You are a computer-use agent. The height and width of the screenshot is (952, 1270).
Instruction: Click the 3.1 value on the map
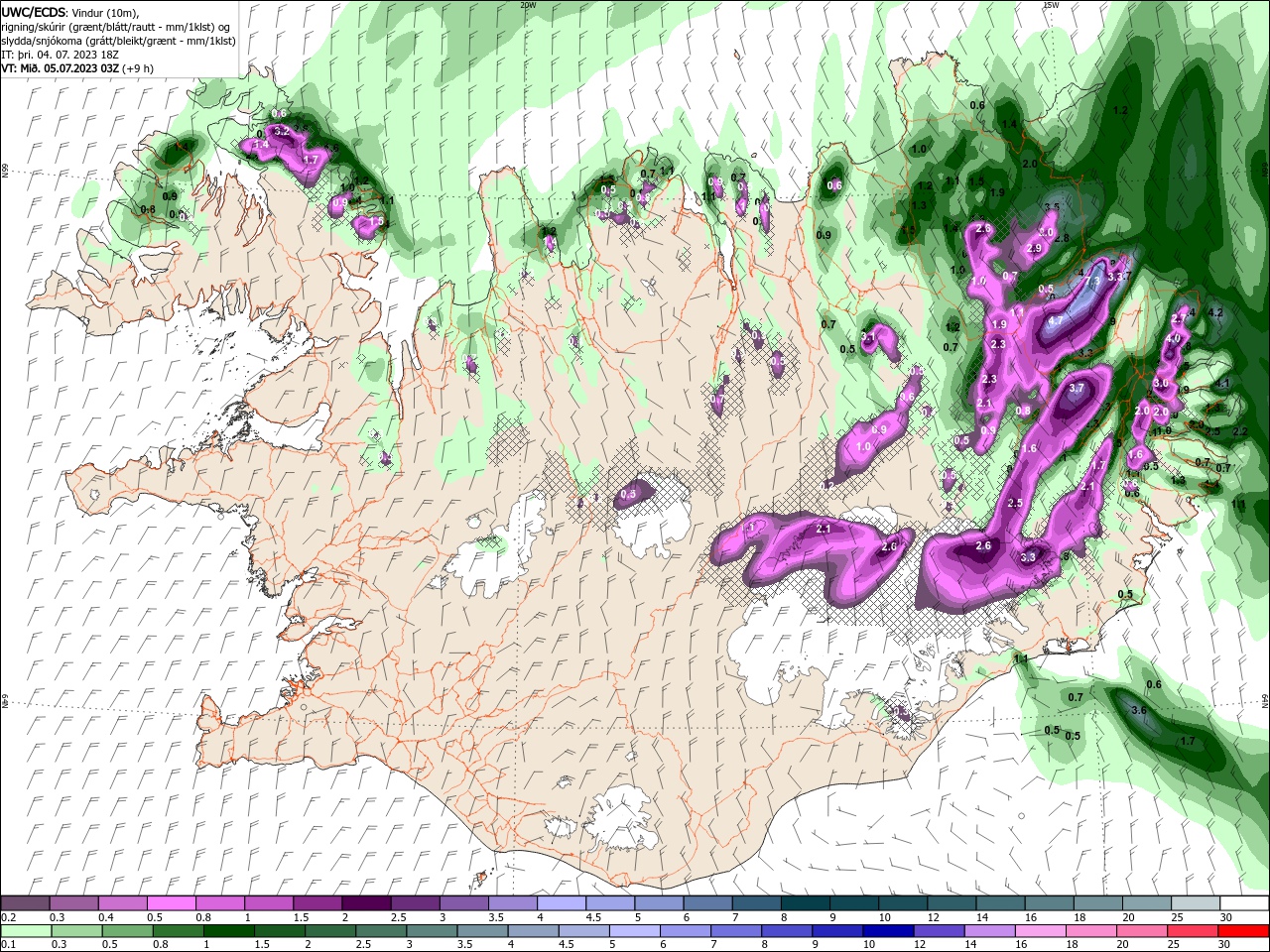tap(868, 337)
